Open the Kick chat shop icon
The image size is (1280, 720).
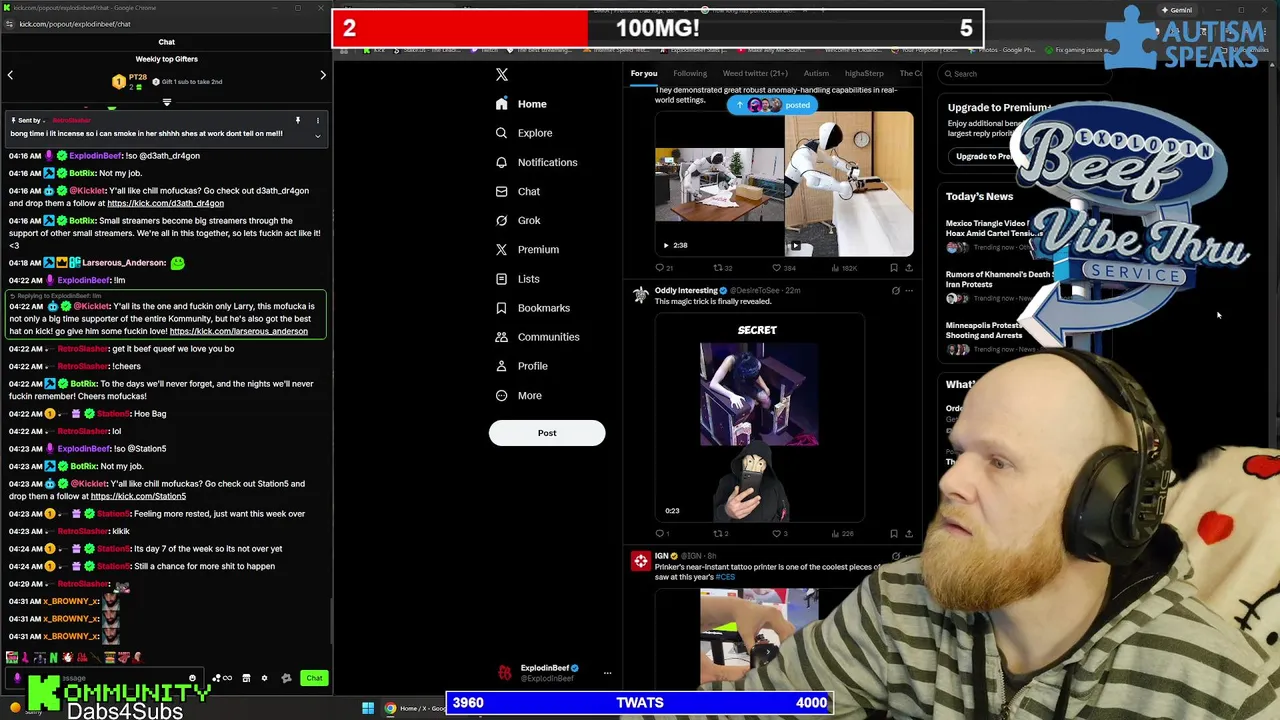click(246, 678)
